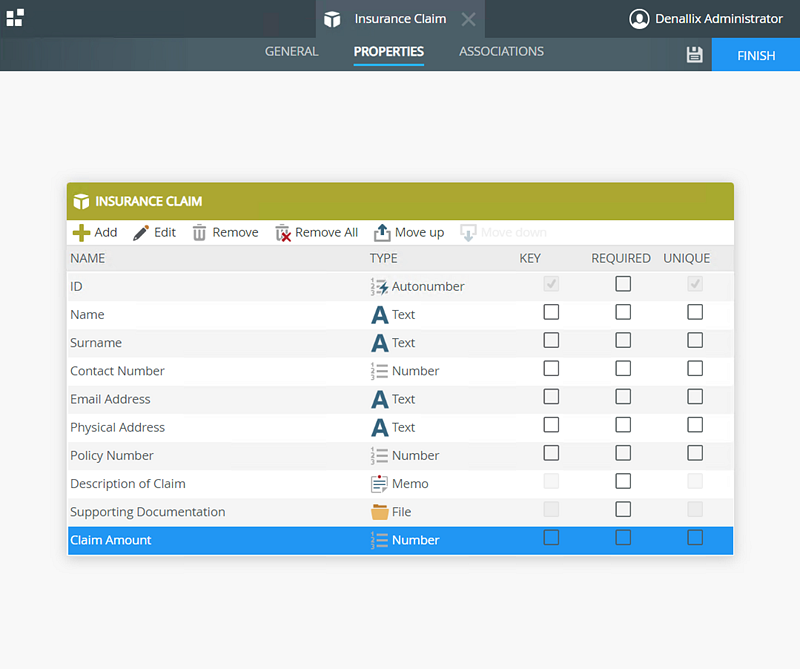Image resolution: width=800 pixels, height=669 pixels.
Task: Switch to the General tab
Action: tap(291, 52)
